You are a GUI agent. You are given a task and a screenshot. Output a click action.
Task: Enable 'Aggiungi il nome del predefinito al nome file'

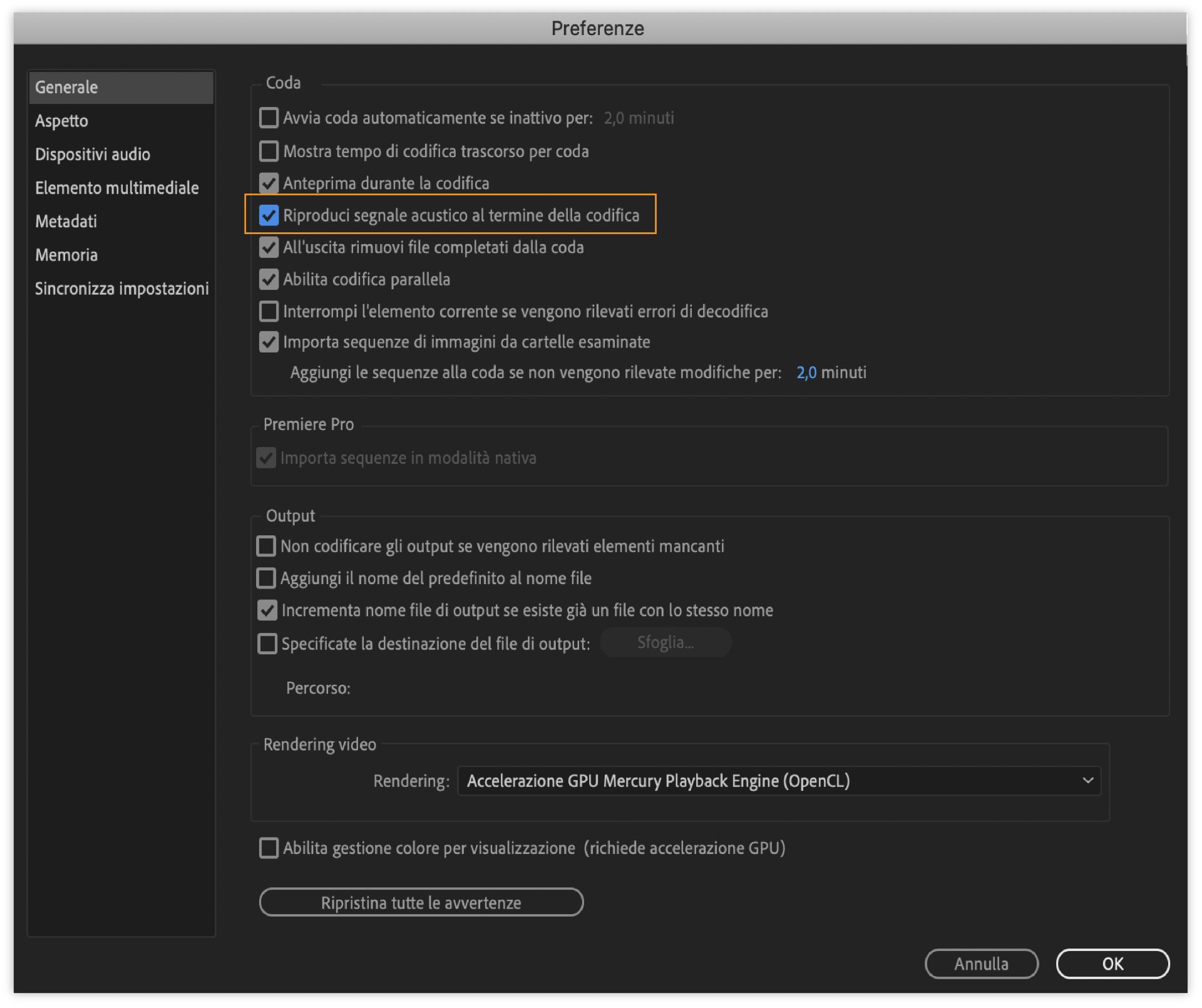pos(266,578)
